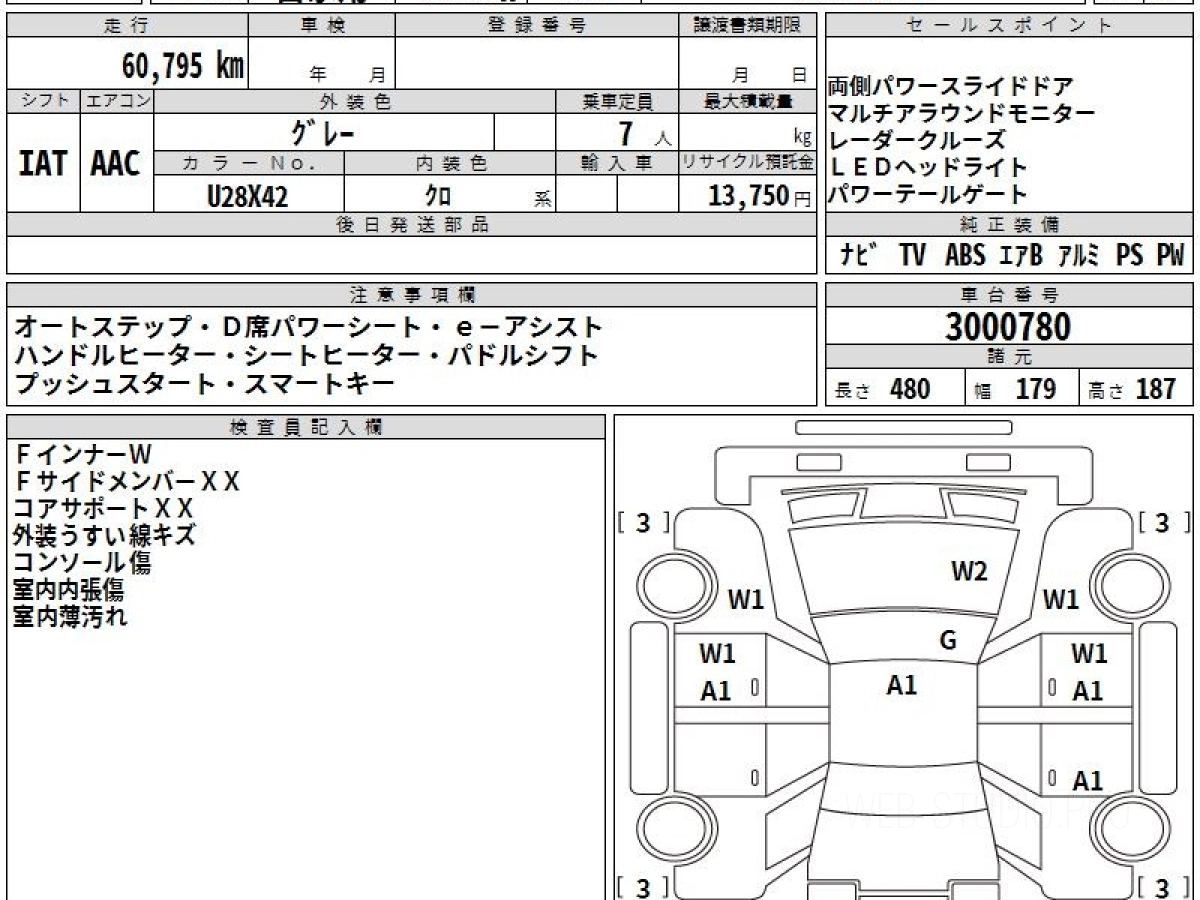The width and height of the screenshot is (1200, 900).
Task: Click the TV equipment label
Action: (x=911, y=256)
